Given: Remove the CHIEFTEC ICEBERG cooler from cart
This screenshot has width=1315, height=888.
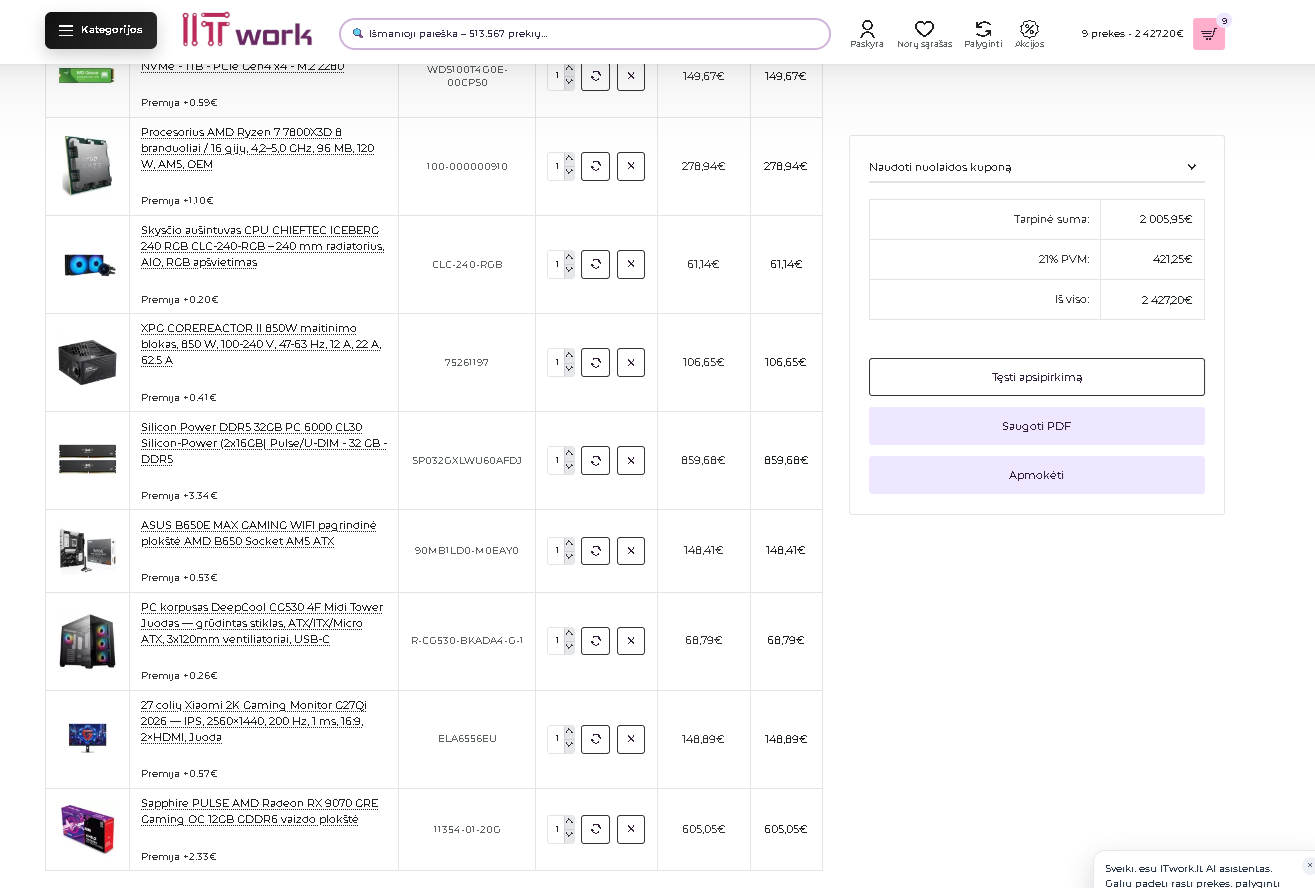Looking at the screenshot, I should (x=631, y=264).
